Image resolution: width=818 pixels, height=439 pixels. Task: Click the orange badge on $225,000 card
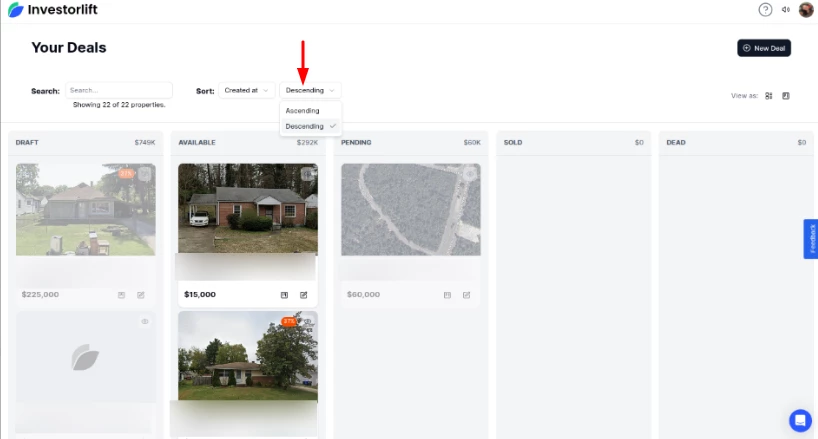coord(126,174)
